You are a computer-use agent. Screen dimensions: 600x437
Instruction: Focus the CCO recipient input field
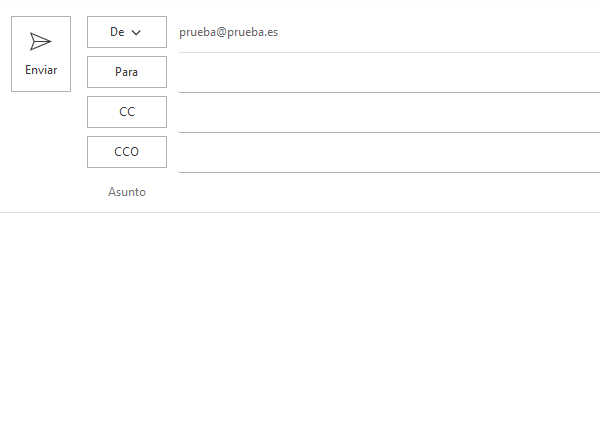[x=389, y=153]
